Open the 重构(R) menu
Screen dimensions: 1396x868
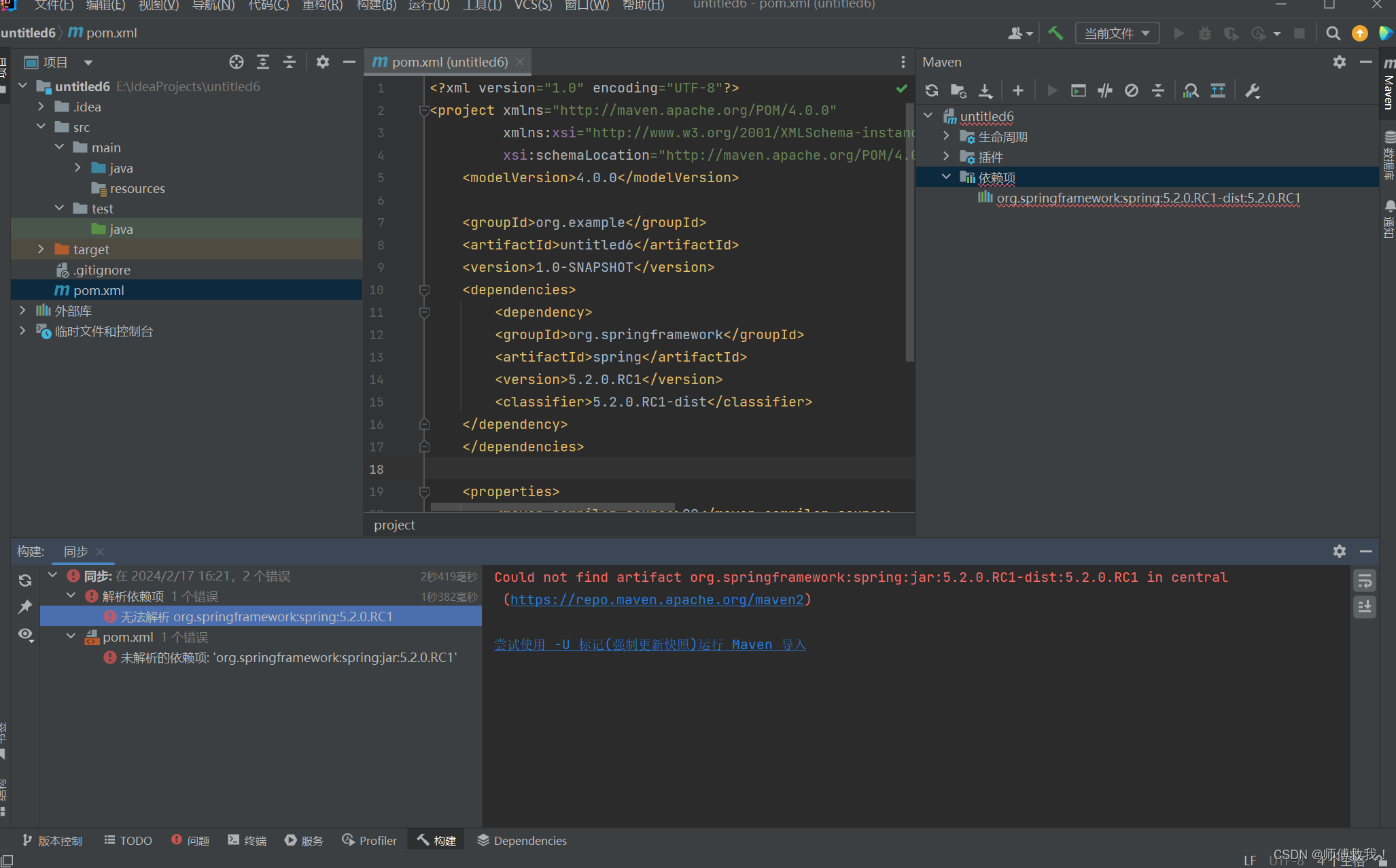(322, 5)
